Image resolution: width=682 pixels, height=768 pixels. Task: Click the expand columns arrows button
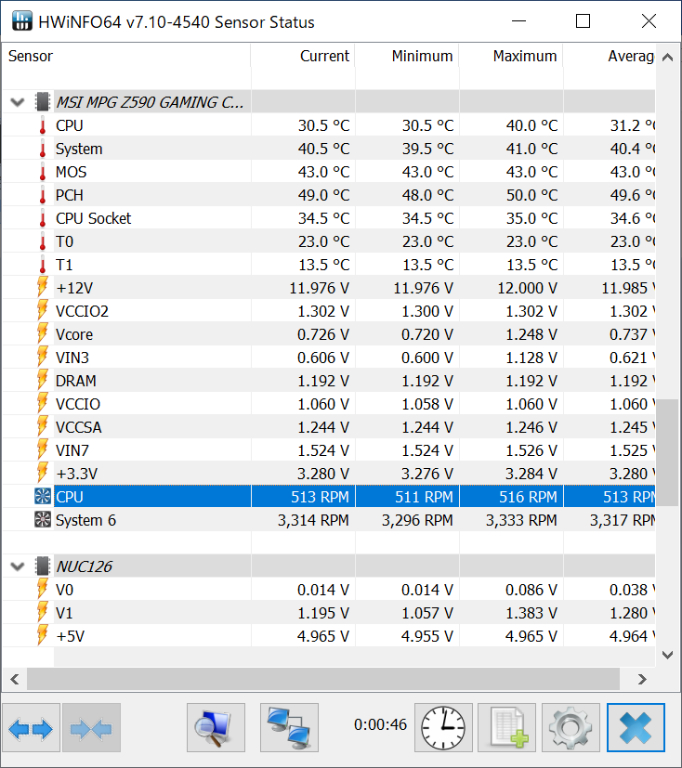31,728
